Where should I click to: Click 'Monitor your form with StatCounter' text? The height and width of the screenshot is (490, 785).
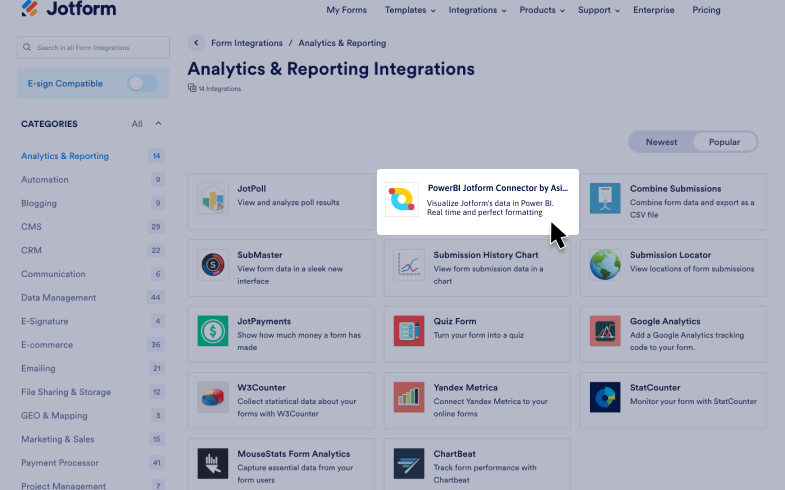693,401
